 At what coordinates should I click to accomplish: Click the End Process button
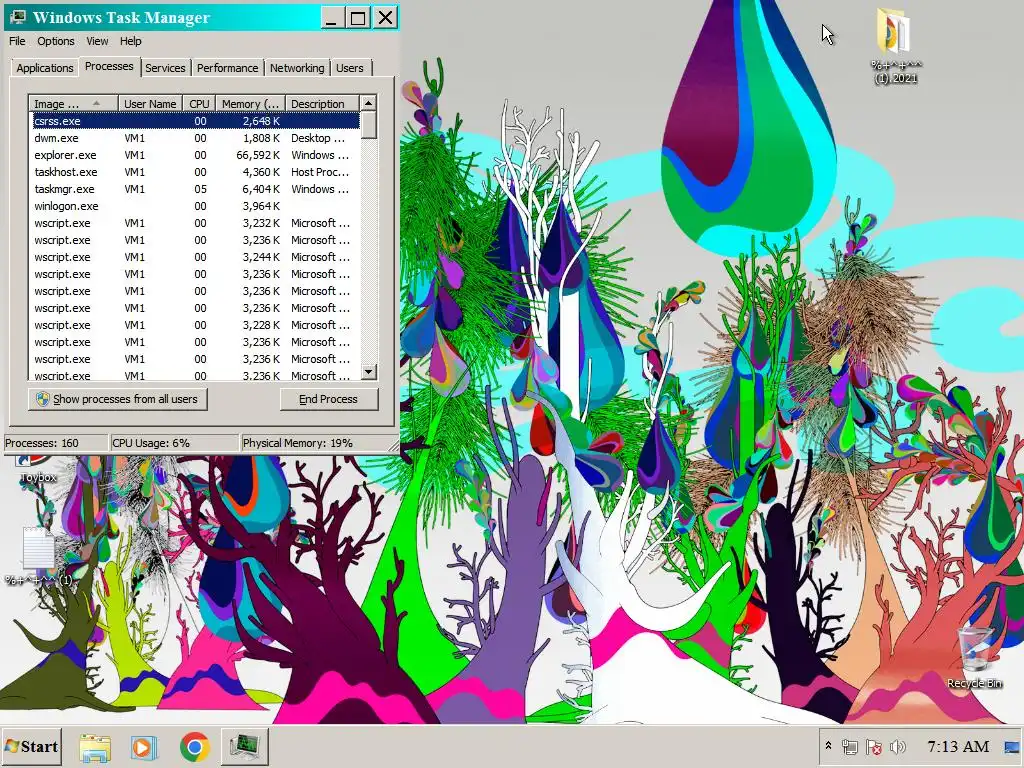pyautogui.click(x=328, y=399)
